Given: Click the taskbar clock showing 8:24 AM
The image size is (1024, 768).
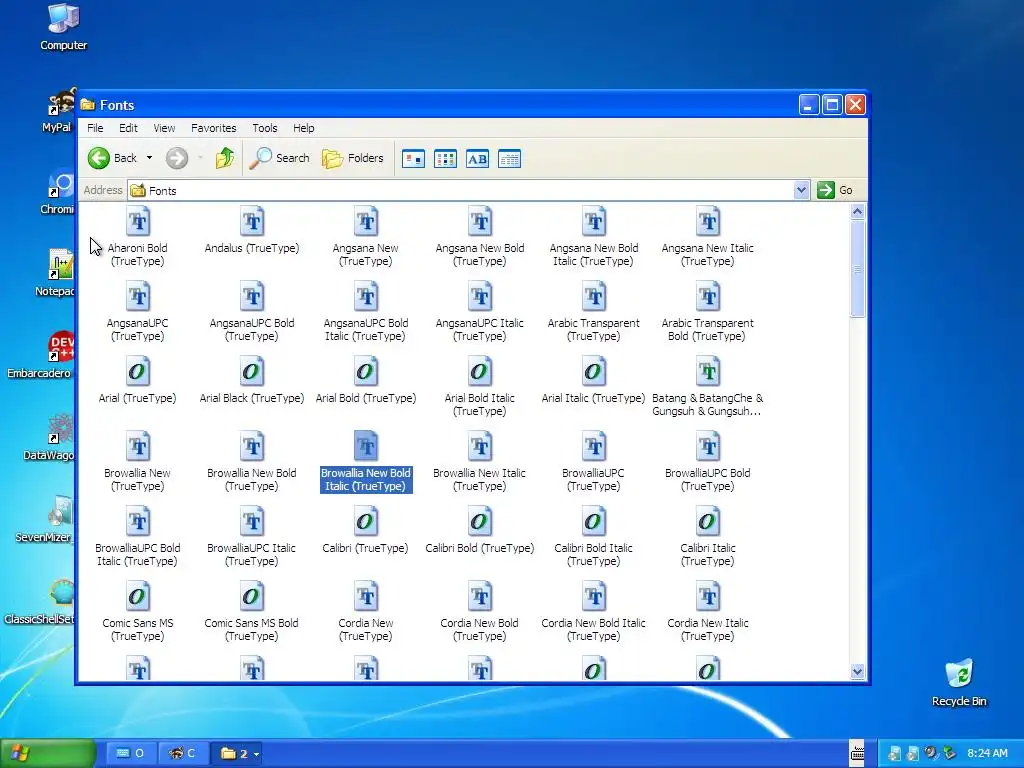Looking at the screenshot, I should click(987, 754).
